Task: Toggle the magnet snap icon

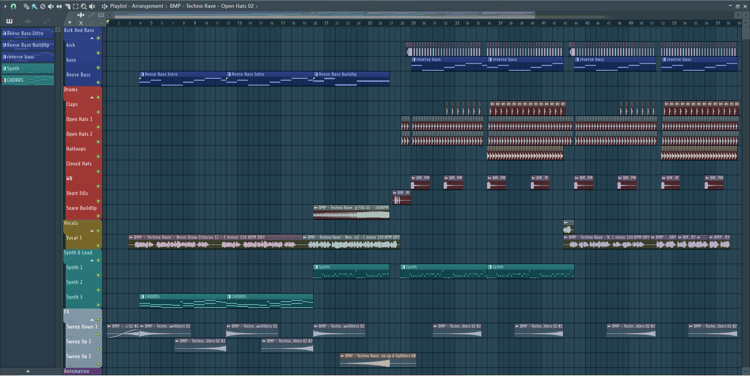Action: point(13,6)
